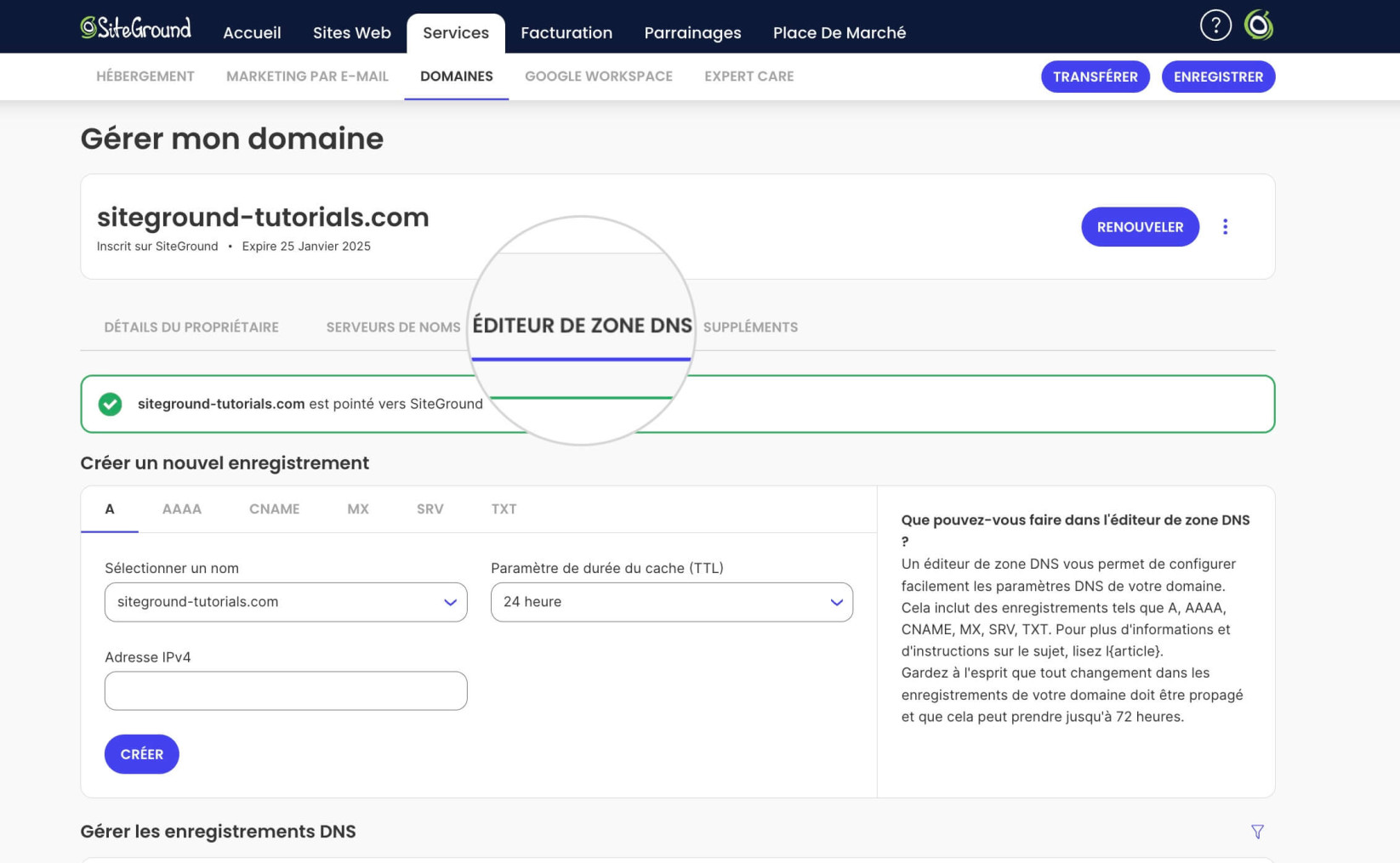Image resolution: width=1400 pixels, height=863 pixels.
Task: Select the A record type tab
Action: coord(110,509)
